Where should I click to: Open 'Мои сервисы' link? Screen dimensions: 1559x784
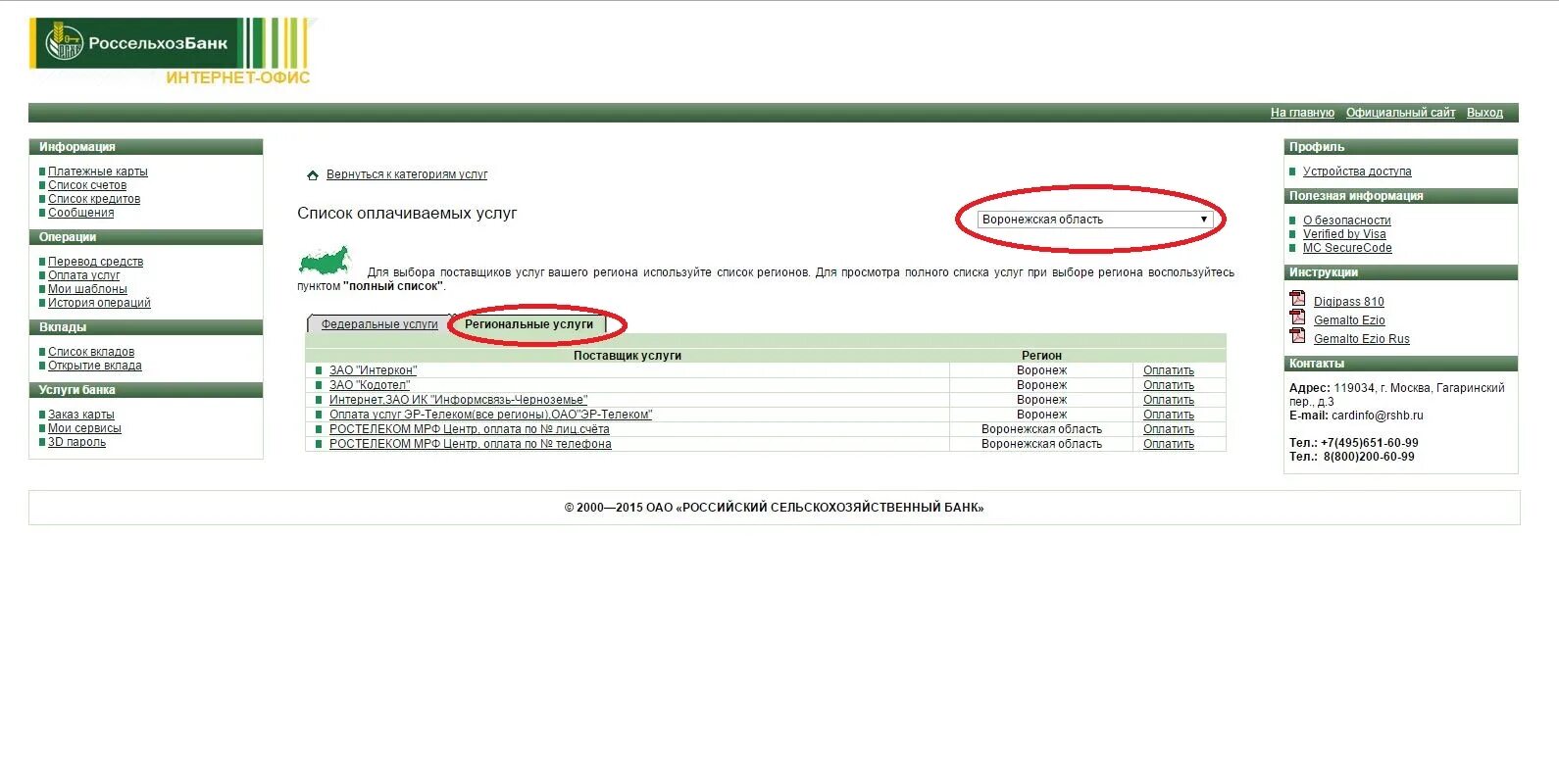pos(84,428)
